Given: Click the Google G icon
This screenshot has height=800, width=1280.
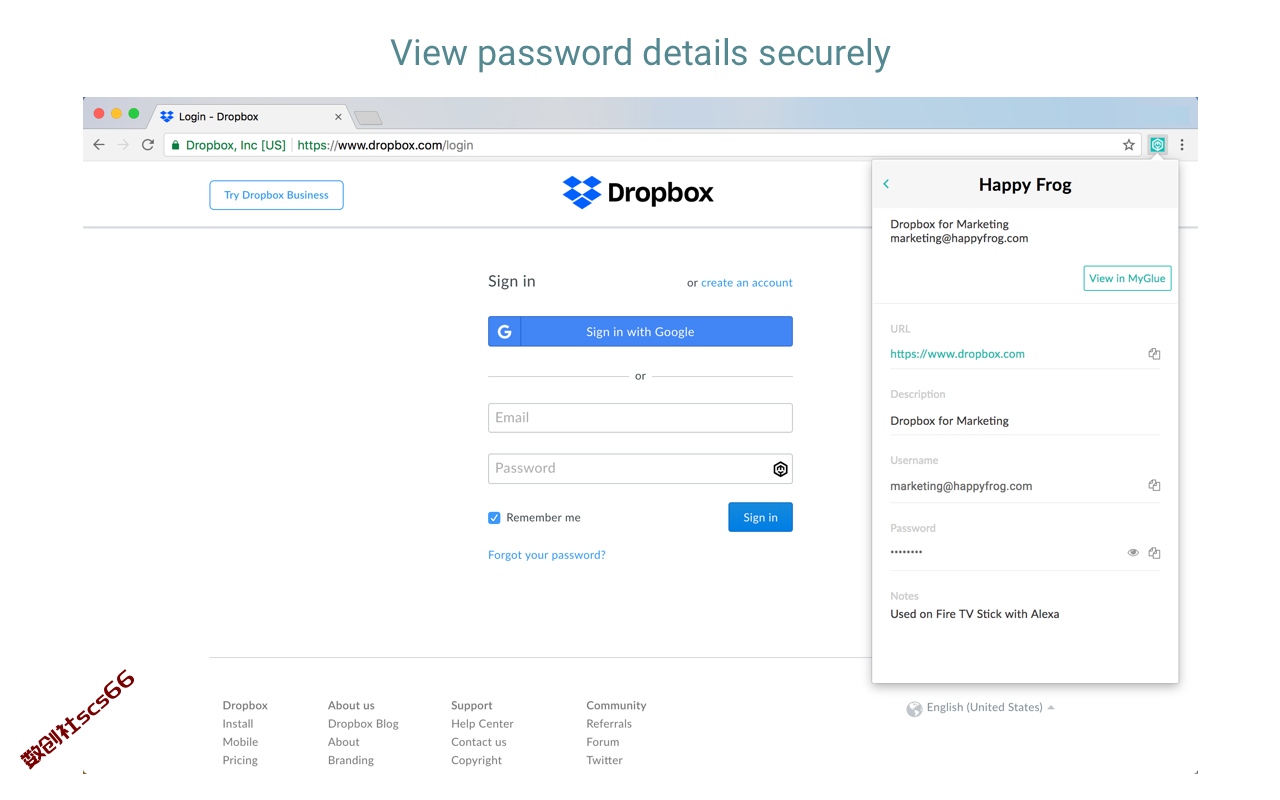Looking at the screenshot, I should [505, 332].
